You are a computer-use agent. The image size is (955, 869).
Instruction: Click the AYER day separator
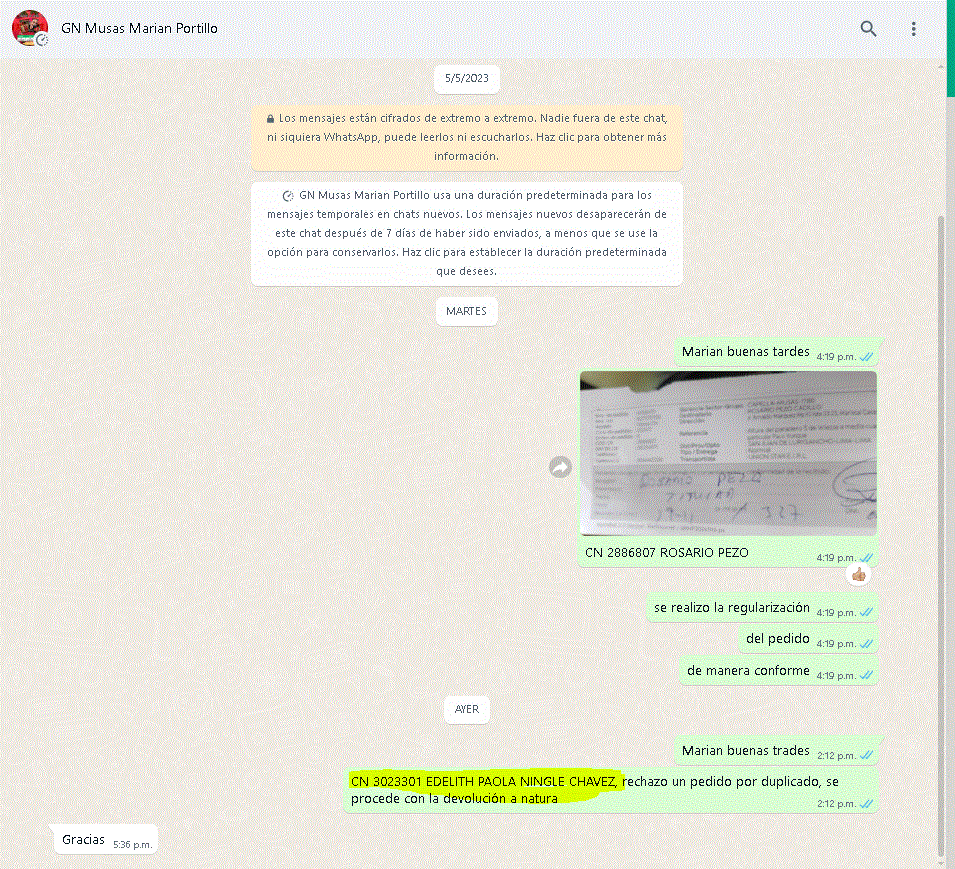pos(466,709)
